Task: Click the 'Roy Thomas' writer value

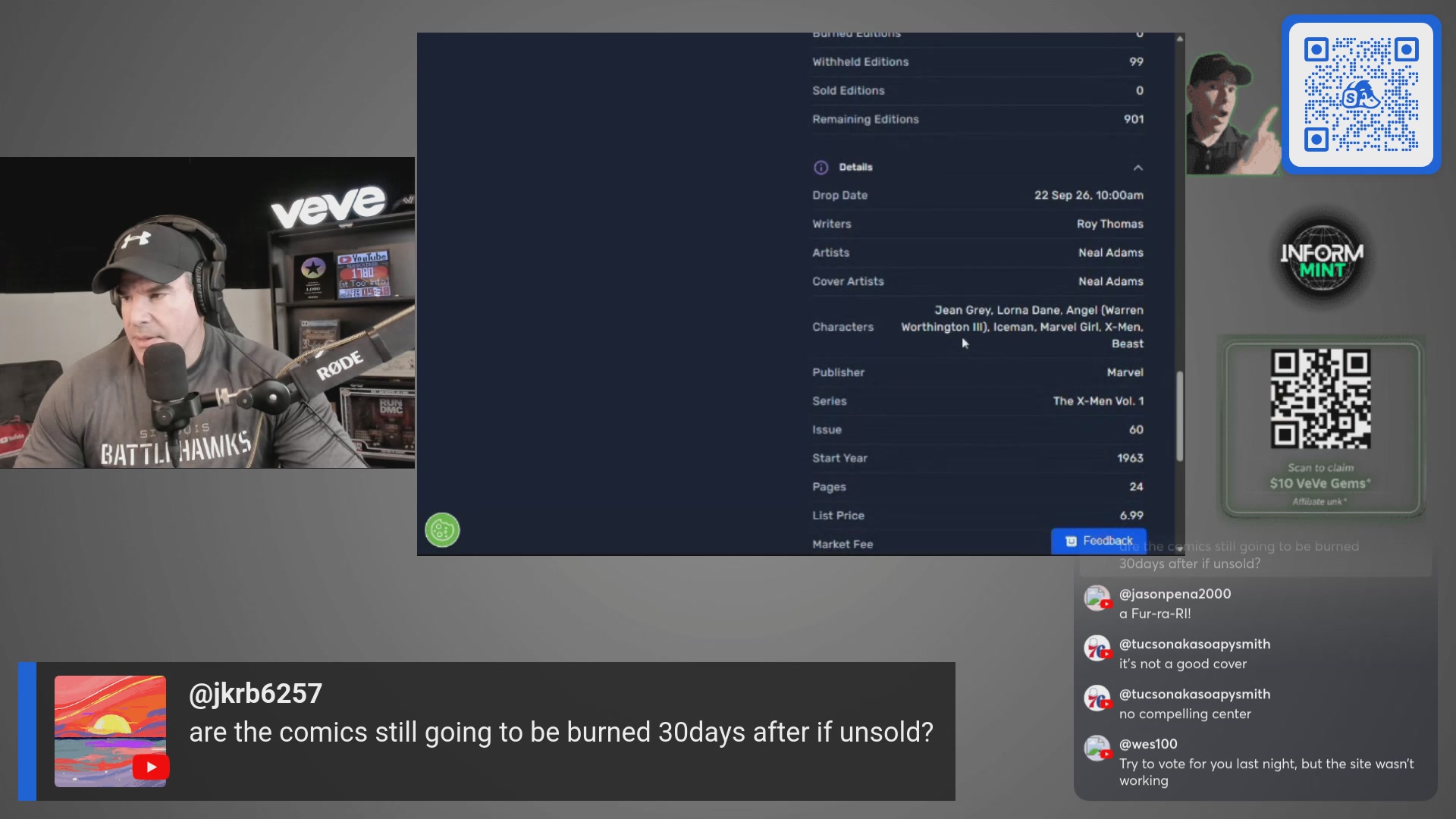Action: pos(1109,224)
